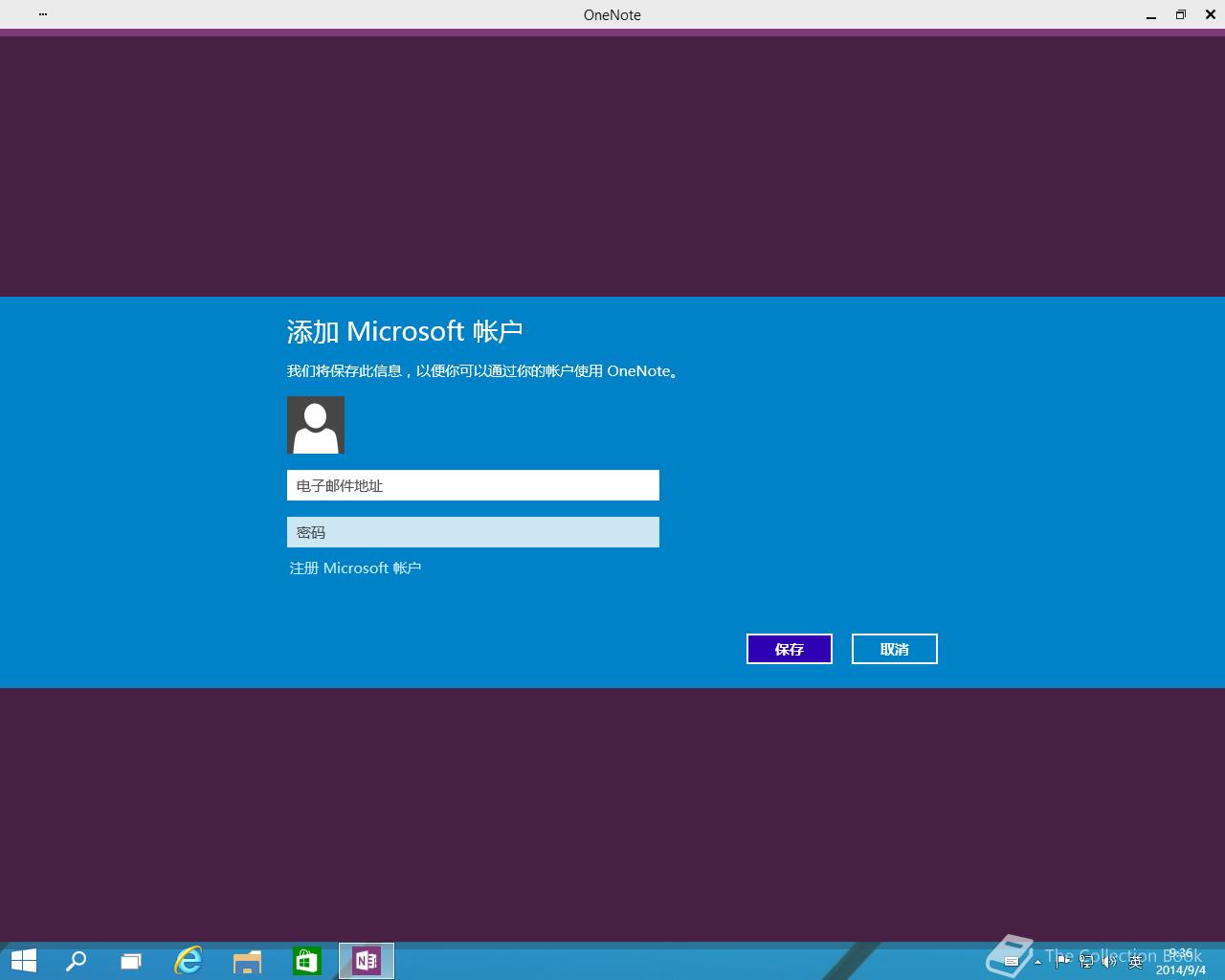Image resolution: width=1225 pixels, height=980 pixels.
Task: Open the OneNote title bar ellipsis menu
Action: pos(43,14)
